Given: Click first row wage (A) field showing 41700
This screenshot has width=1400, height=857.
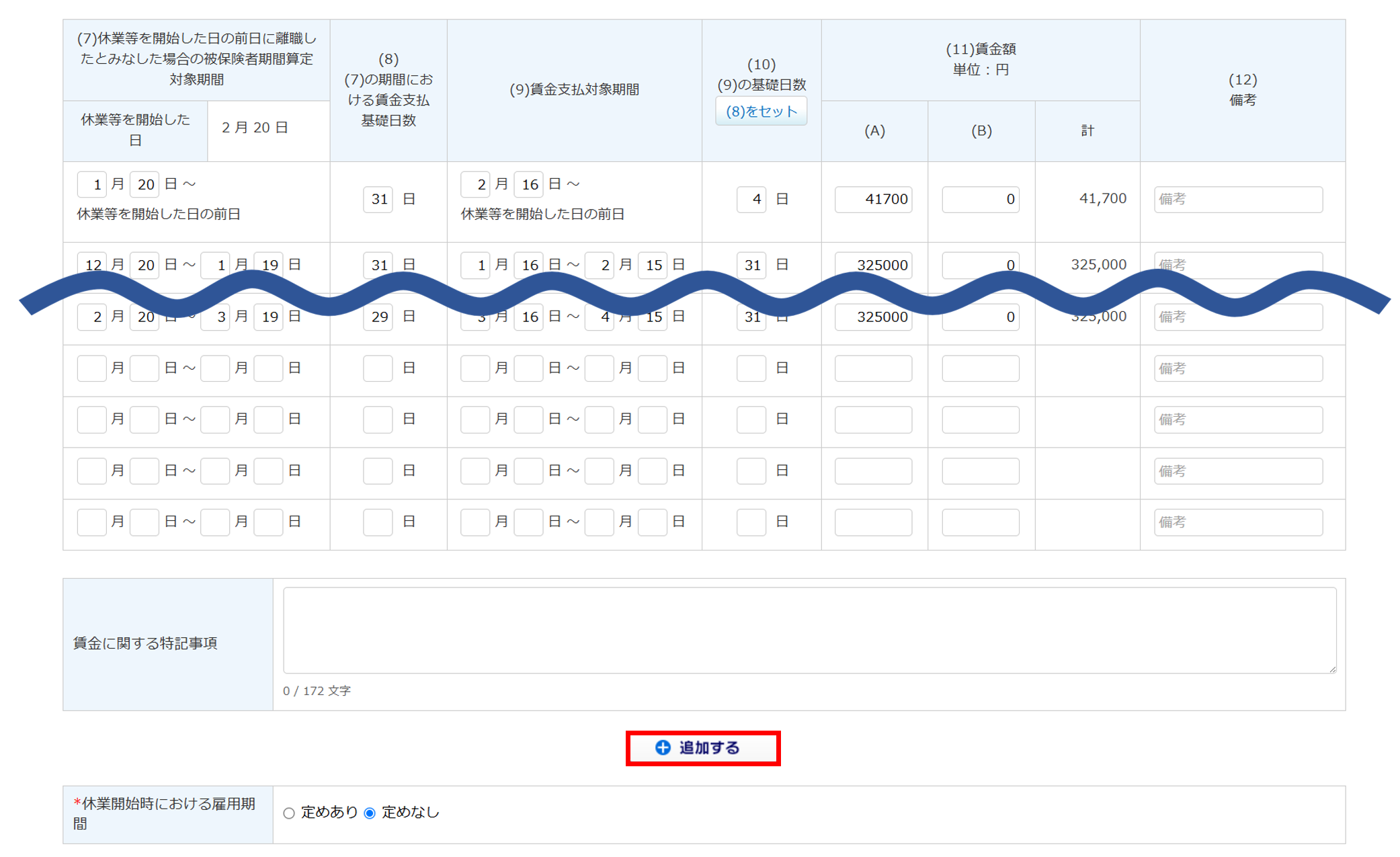Looking at the screenshot, I should (873, 200).
